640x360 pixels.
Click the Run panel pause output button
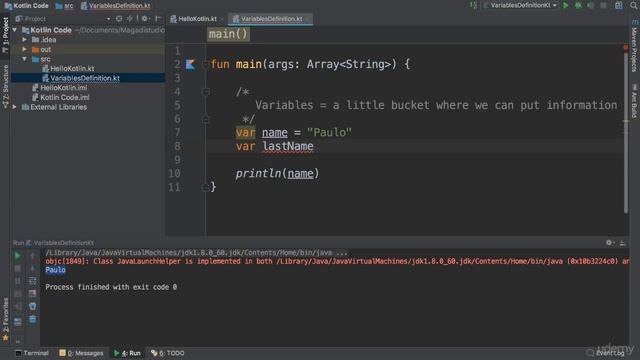[x=18, y=281]
